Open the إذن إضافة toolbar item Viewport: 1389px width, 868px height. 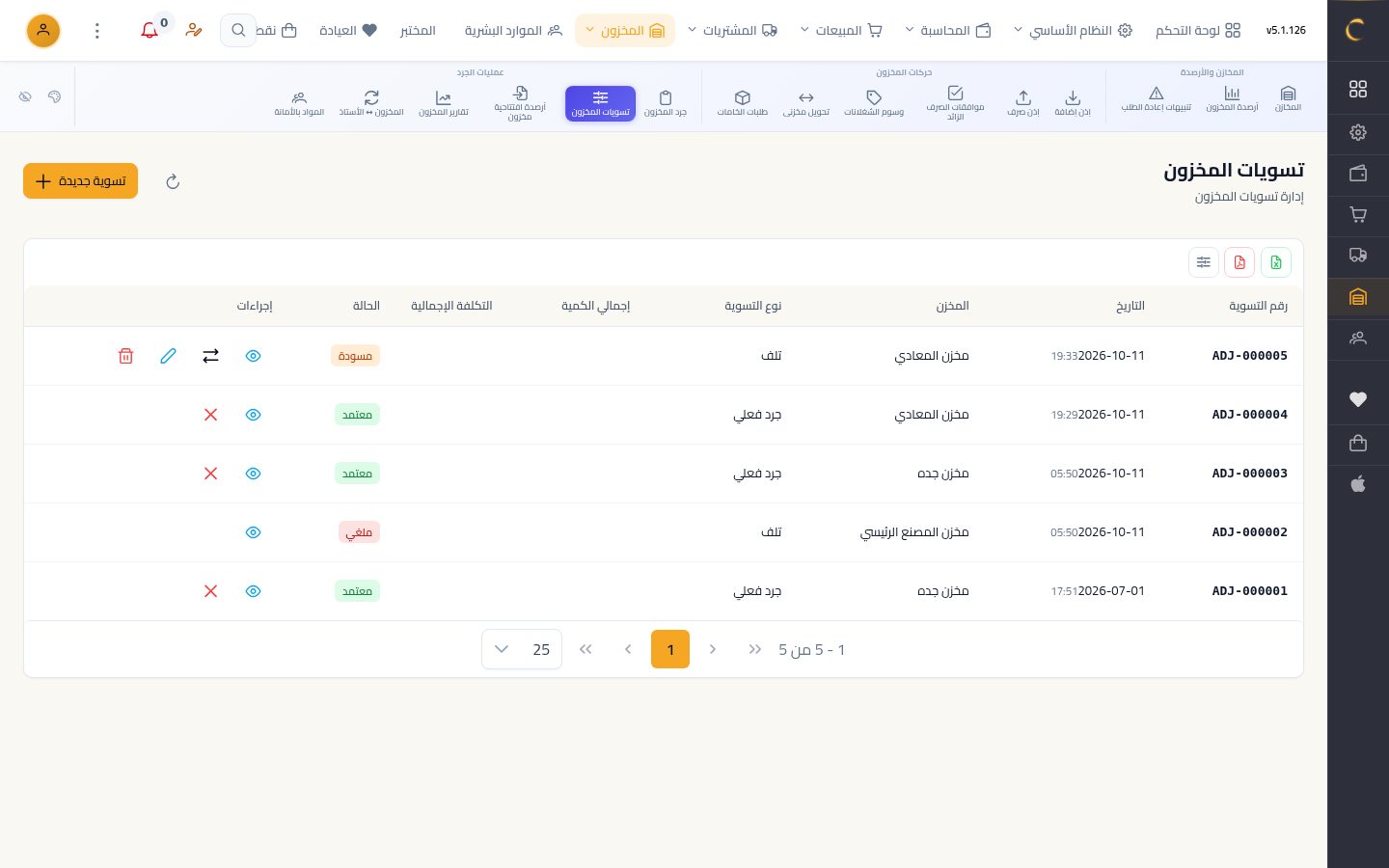point(1073,102)
